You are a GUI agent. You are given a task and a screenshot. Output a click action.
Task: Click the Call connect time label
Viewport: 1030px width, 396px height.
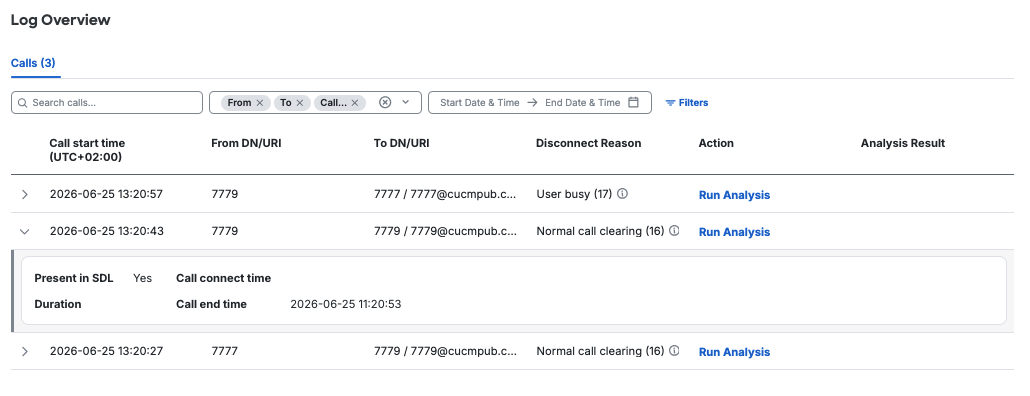[x=223, y=278]
